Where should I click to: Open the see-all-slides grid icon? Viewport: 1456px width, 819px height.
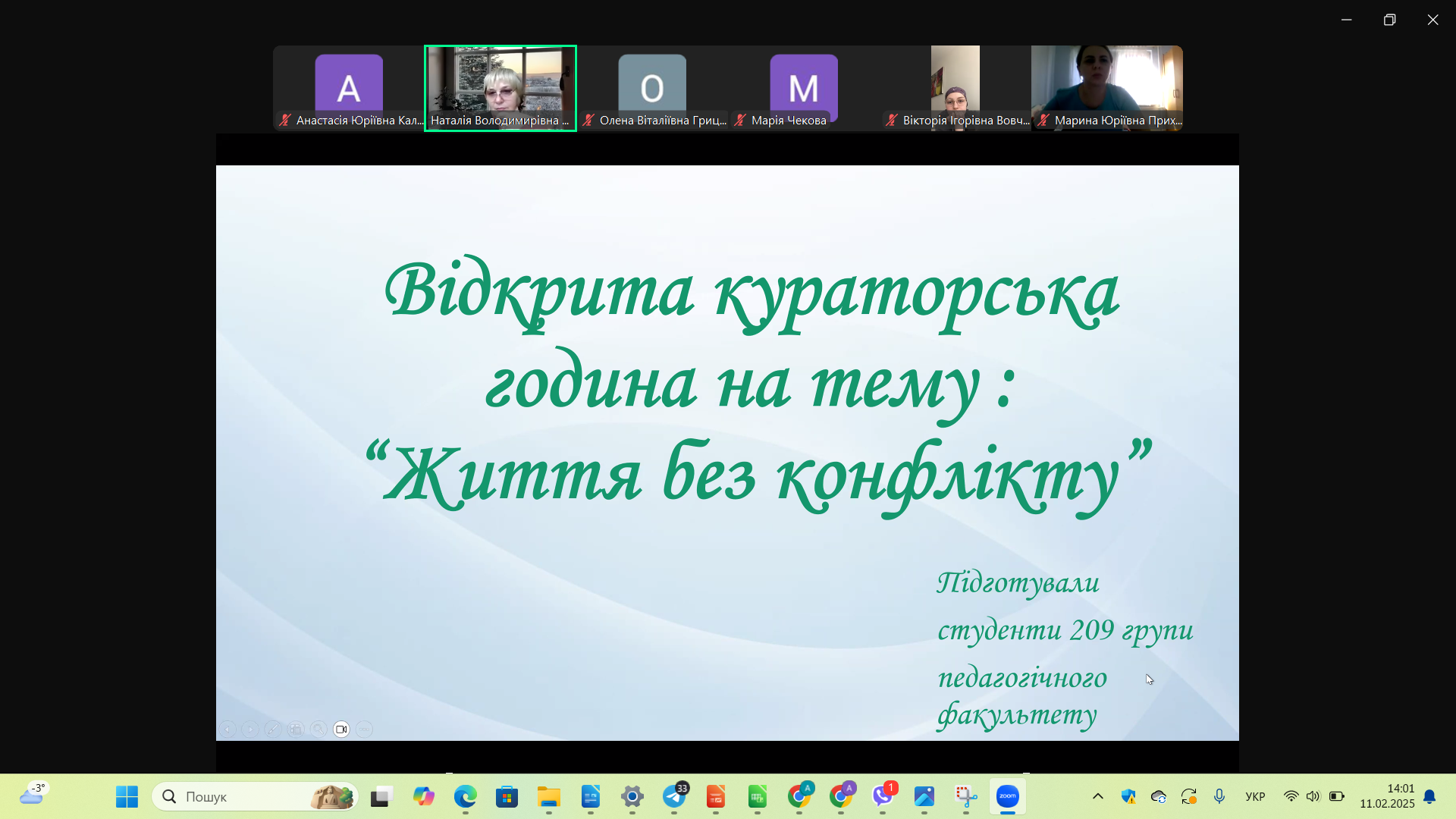click(296, 730)
